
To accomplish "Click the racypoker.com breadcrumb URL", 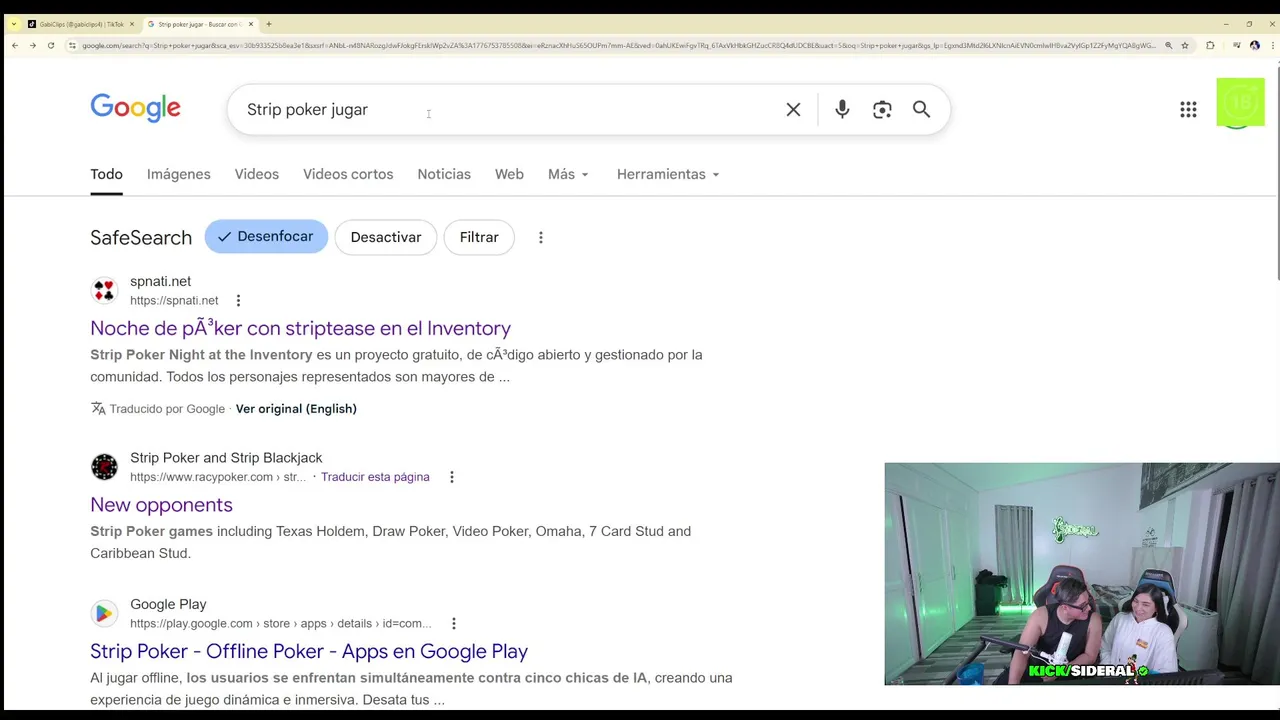I will click(218, 477).
